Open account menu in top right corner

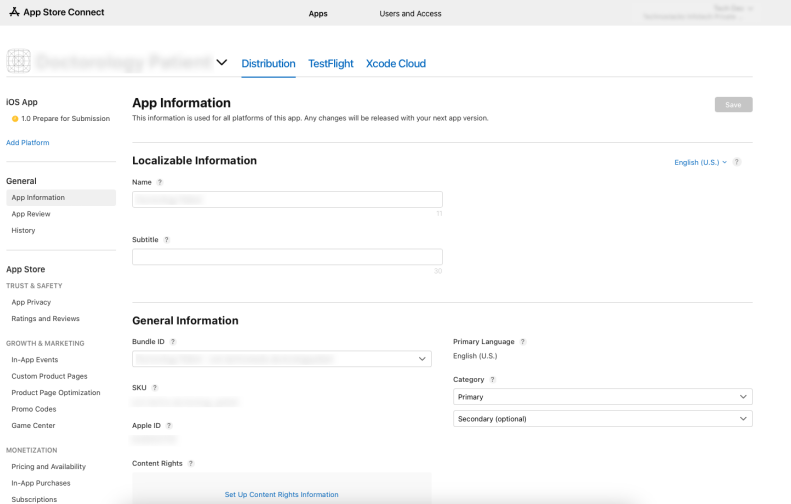698,12
